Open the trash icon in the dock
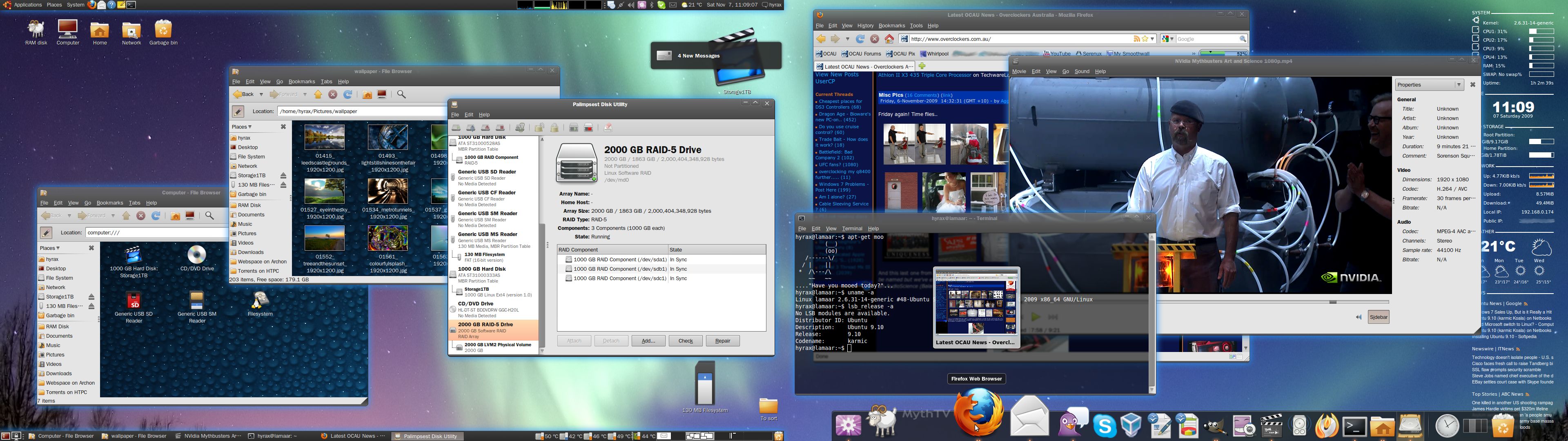The height and width of the screenshot is (441, 1568). point(1503,425)
